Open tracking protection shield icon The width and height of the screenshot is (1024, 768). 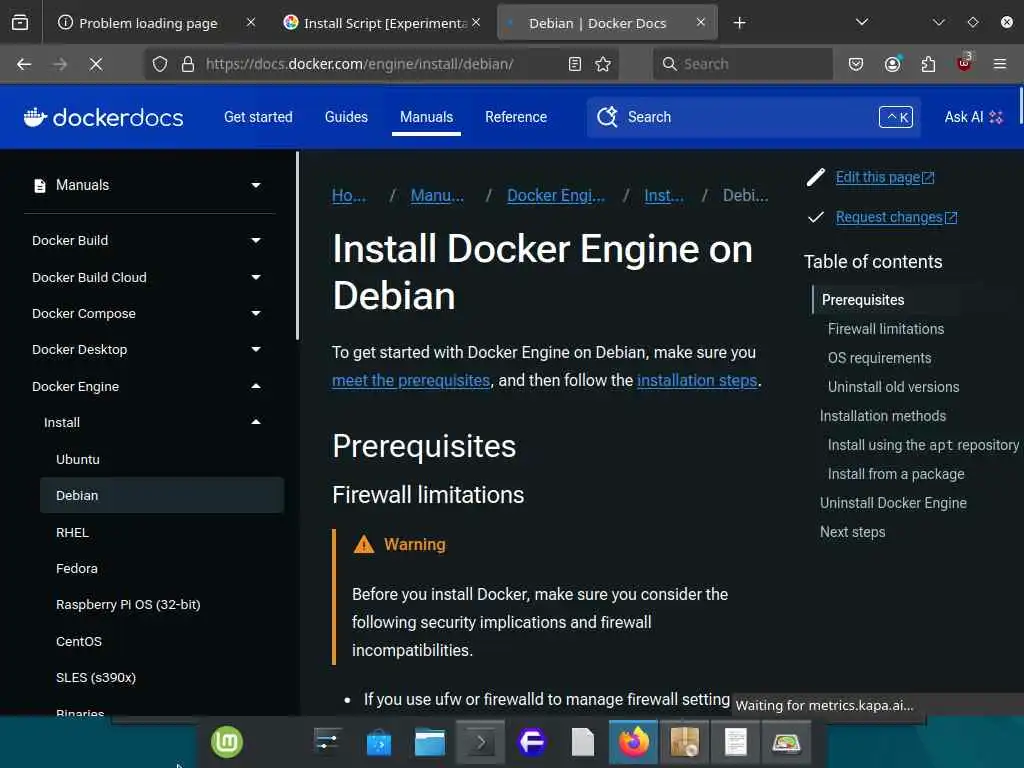(x=160, y=64)
